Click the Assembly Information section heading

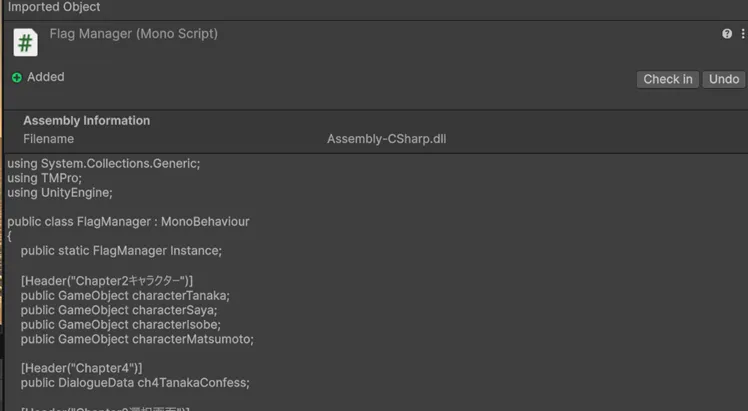click(86, 121)
